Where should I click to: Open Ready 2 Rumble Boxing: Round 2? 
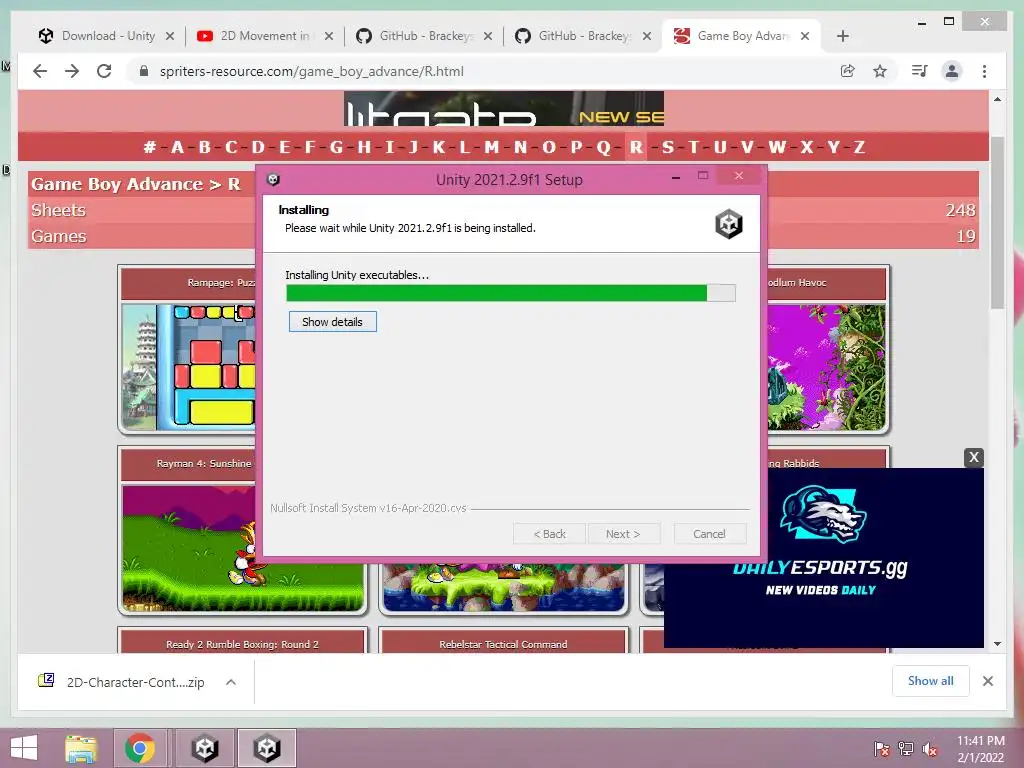coord(242,644)
